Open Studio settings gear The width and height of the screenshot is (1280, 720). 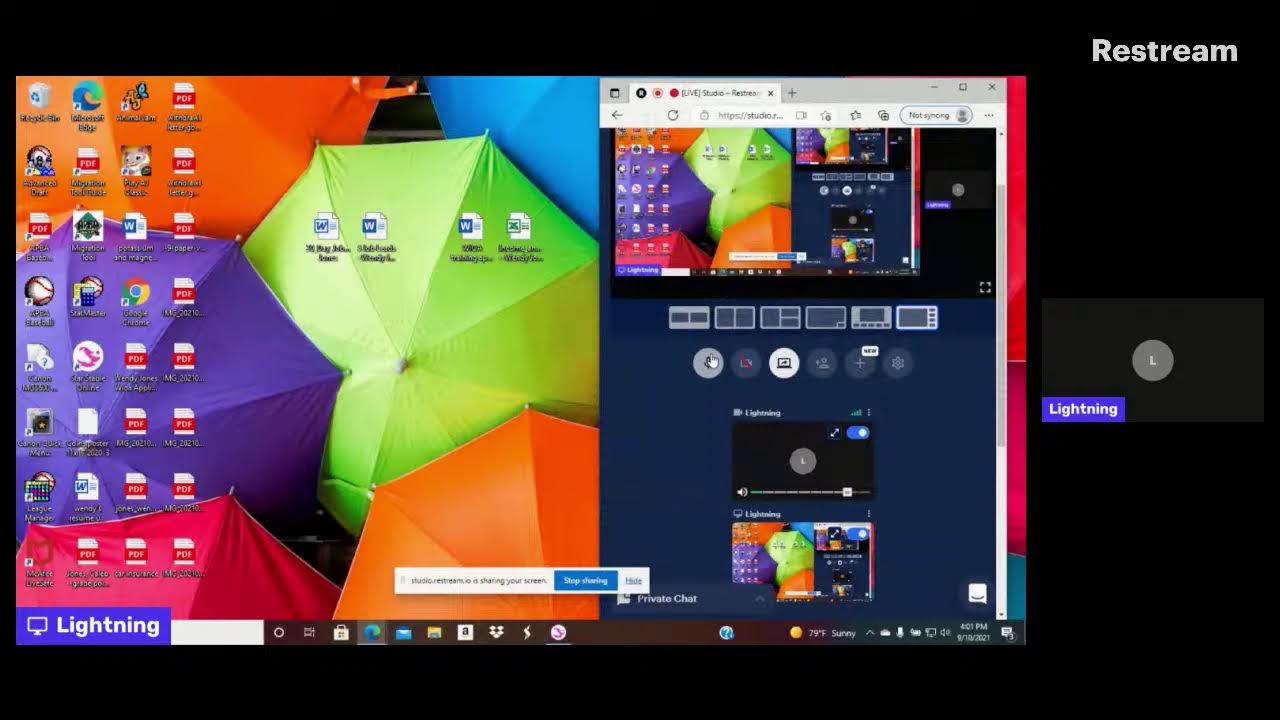898,363
